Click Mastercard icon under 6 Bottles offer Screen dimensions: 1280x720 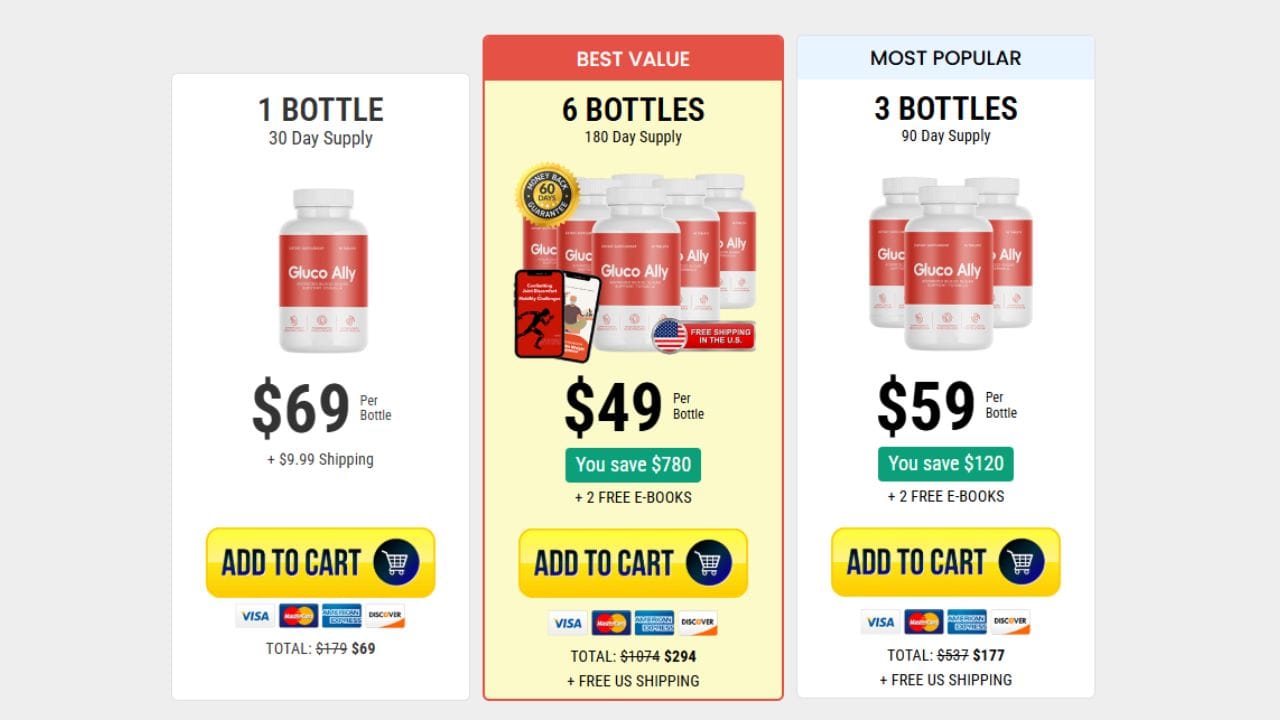[x=611, y=623]
